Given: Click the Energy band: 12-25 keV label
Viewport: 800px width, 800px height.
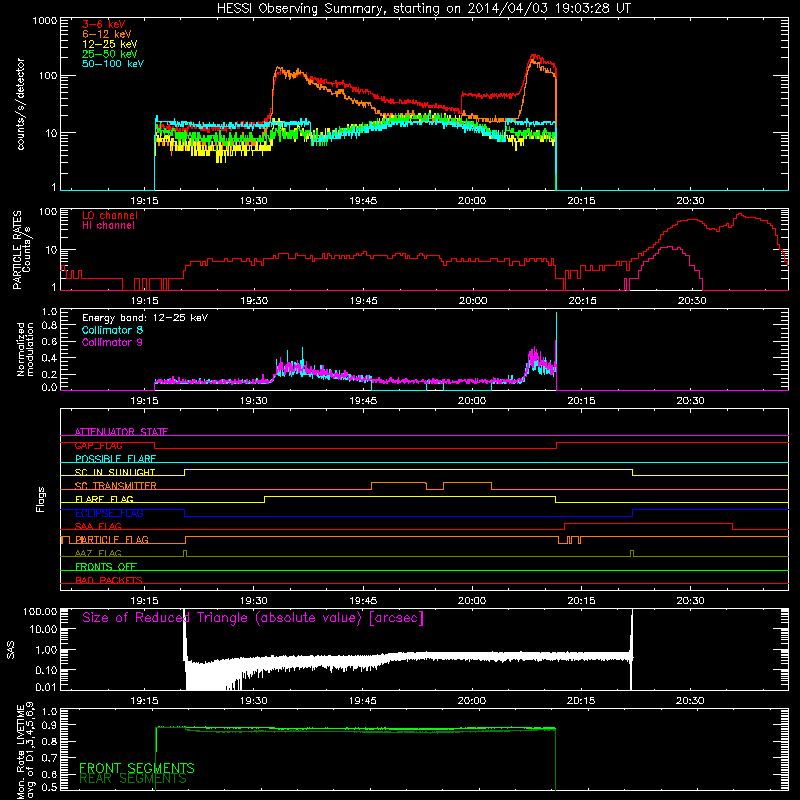Looking at the screenshot, I should (145, 318).
